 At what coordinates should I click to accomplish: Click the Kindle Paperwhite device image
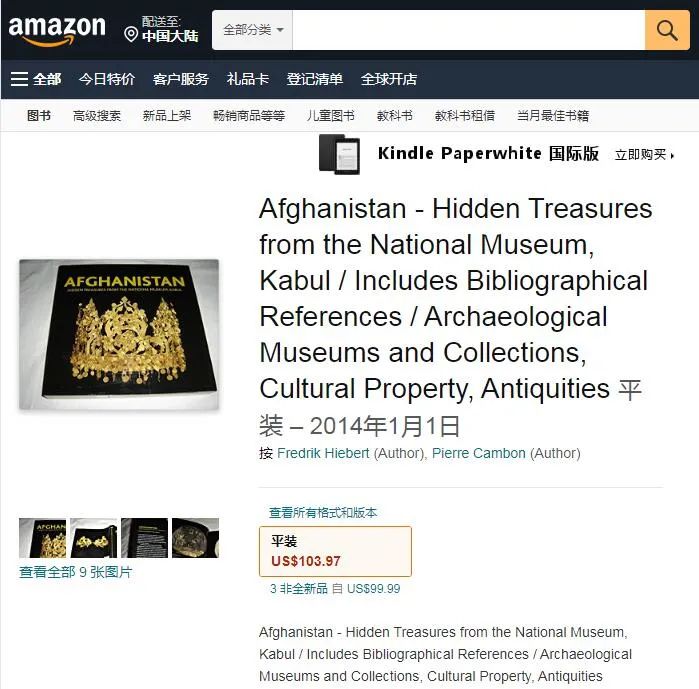coord(339,154)
